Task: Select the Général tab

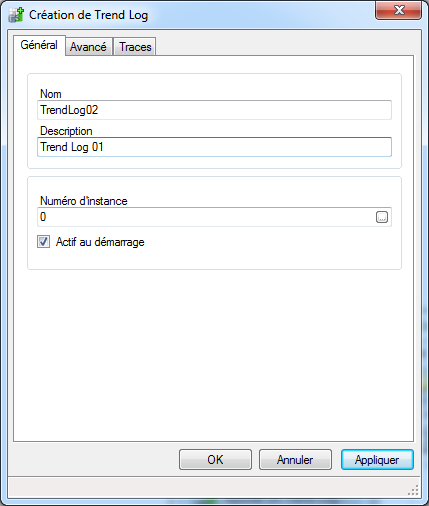Action: (39, 45)
